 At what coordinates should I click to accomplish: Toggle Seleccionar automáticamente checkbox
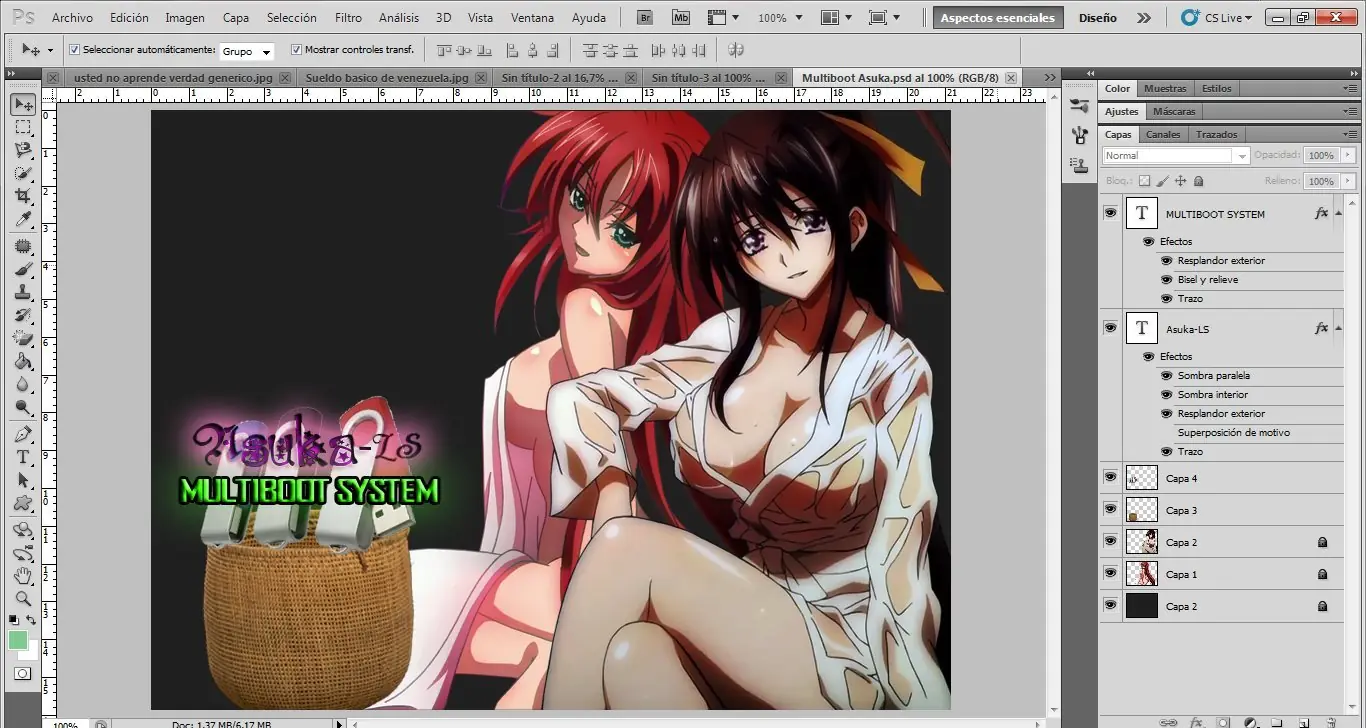pos(75,50)
